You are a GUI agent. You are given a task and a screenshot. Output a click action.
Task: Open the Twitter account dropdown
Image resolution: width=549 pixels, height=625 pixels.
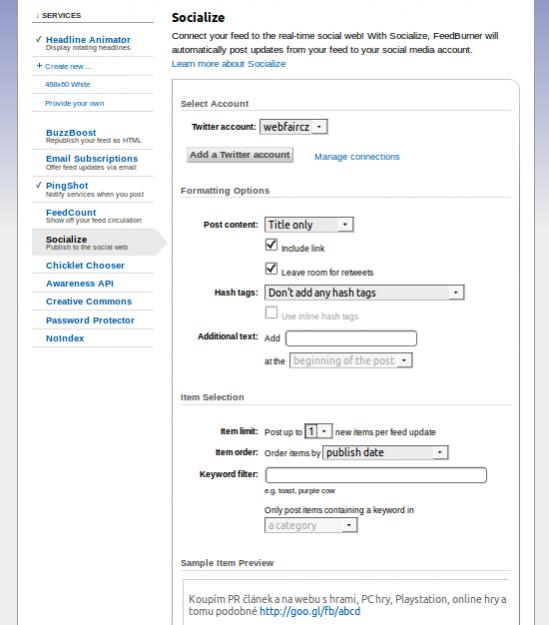click(x=293, y=127)
